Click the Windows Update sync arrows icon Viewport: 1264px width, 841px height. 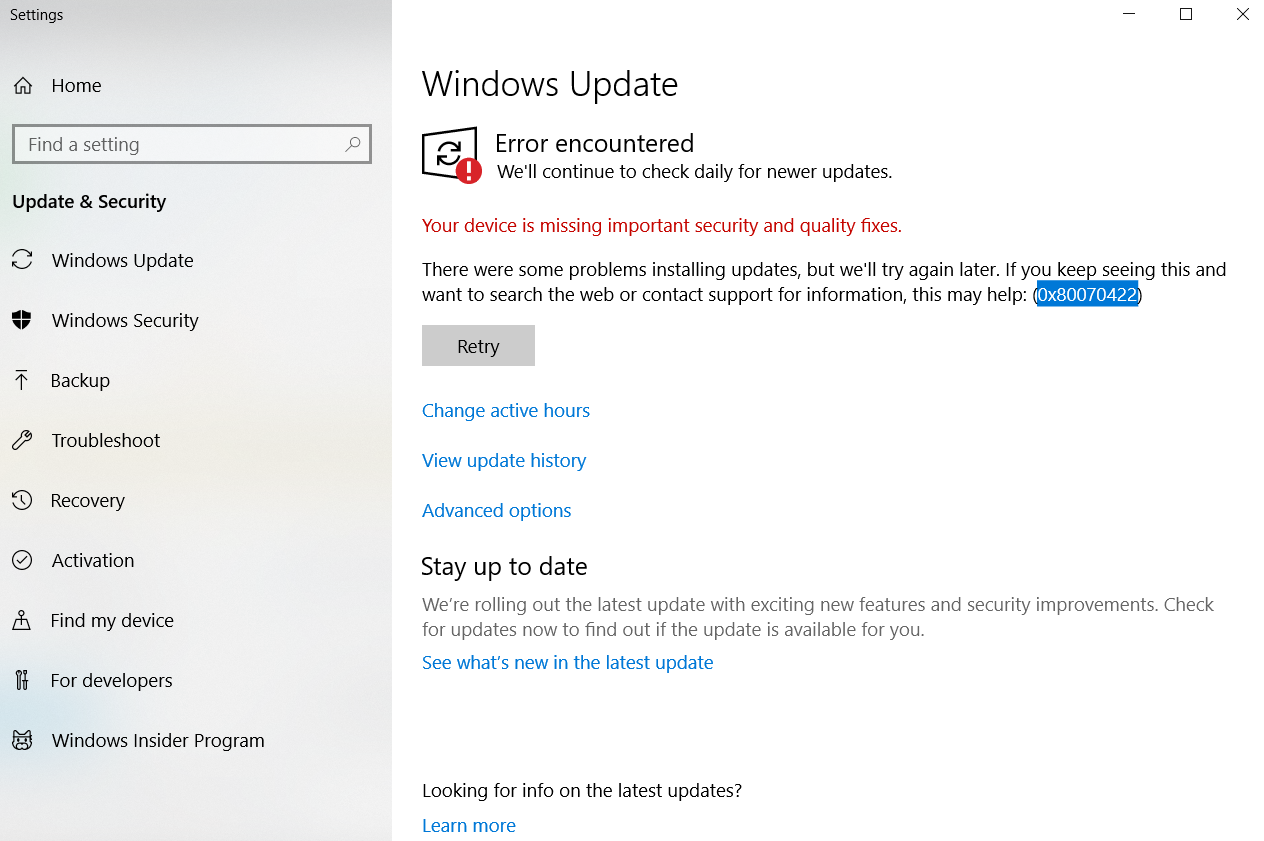click(x=22, y=260)
